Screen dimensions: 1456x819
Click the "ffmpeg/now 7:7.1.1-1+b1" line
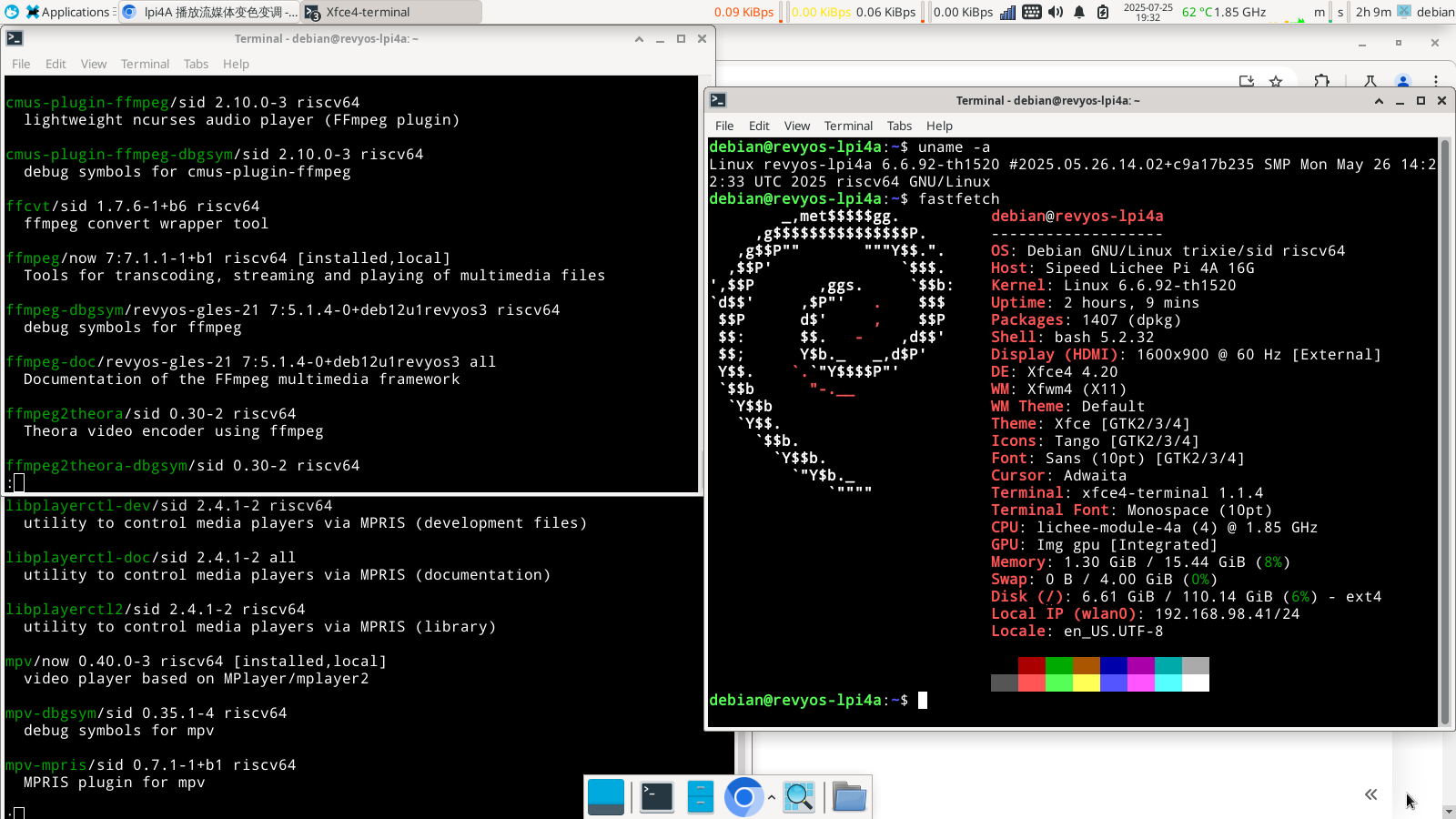click(x=228, y=258)
